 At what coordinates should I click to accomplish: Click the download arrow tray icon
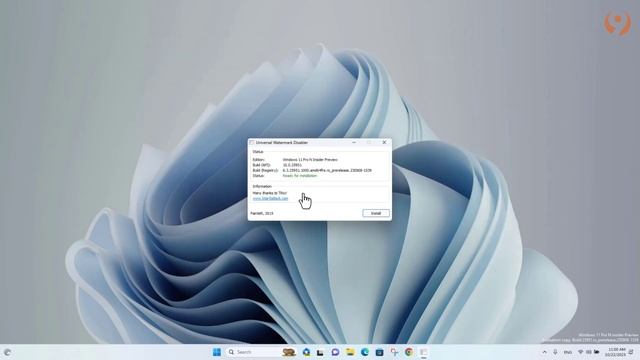point(556,352)
